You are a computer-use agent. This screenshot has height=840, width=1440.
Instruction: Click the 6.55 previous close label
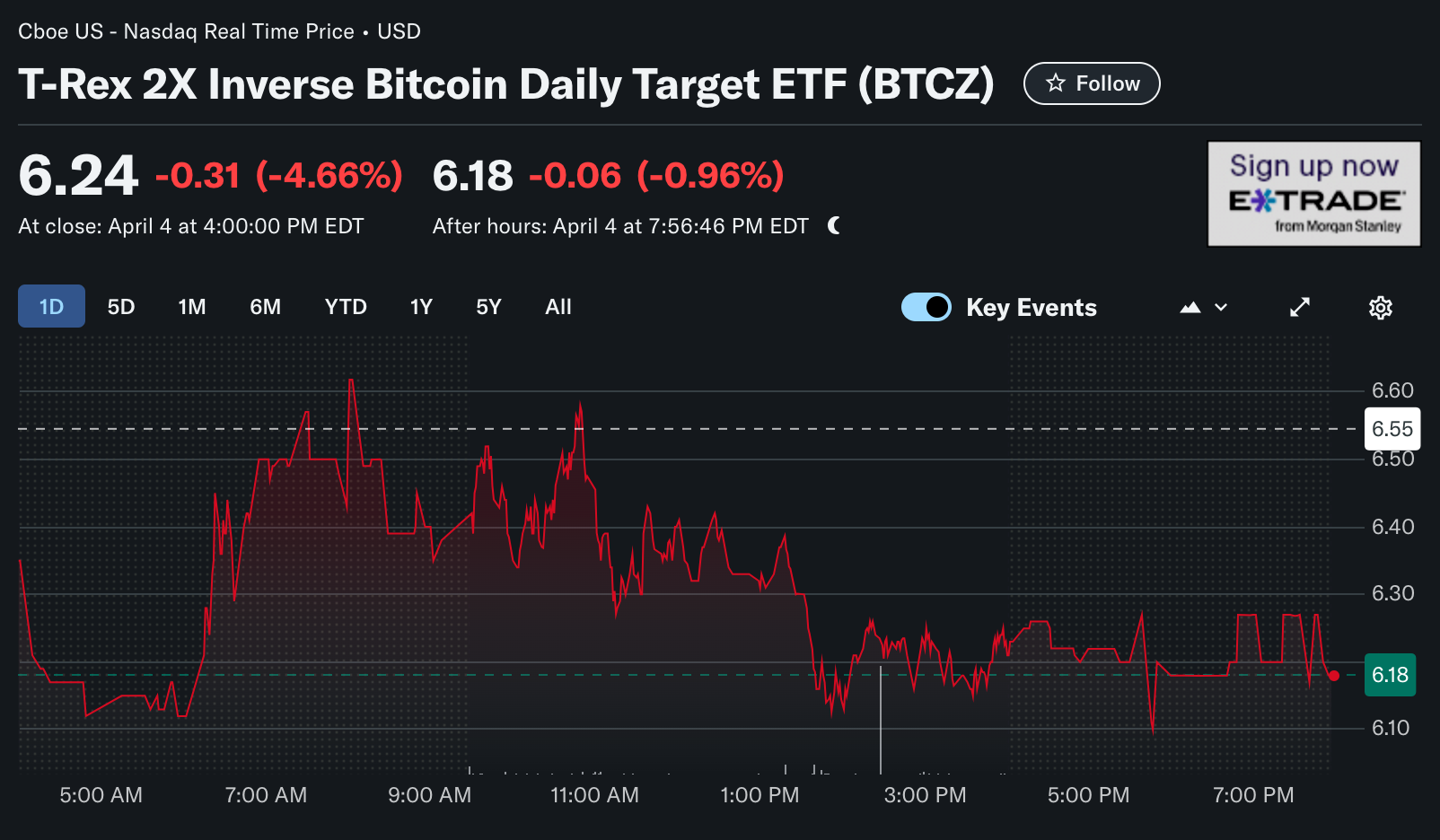(1392, 429)
